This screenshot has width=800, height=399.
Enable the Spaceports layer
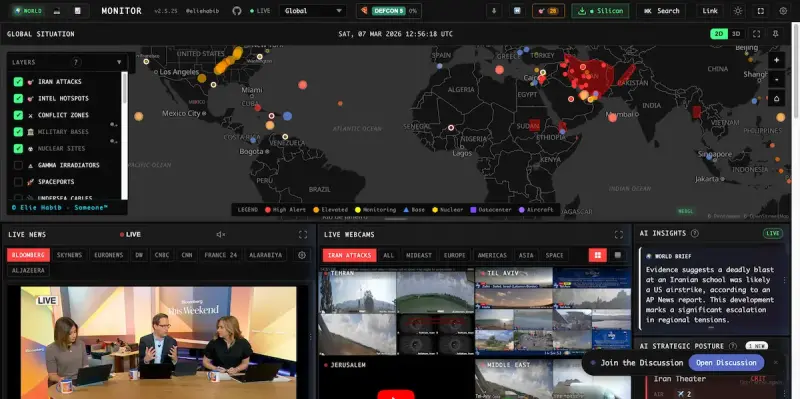[x=18, y=182]
